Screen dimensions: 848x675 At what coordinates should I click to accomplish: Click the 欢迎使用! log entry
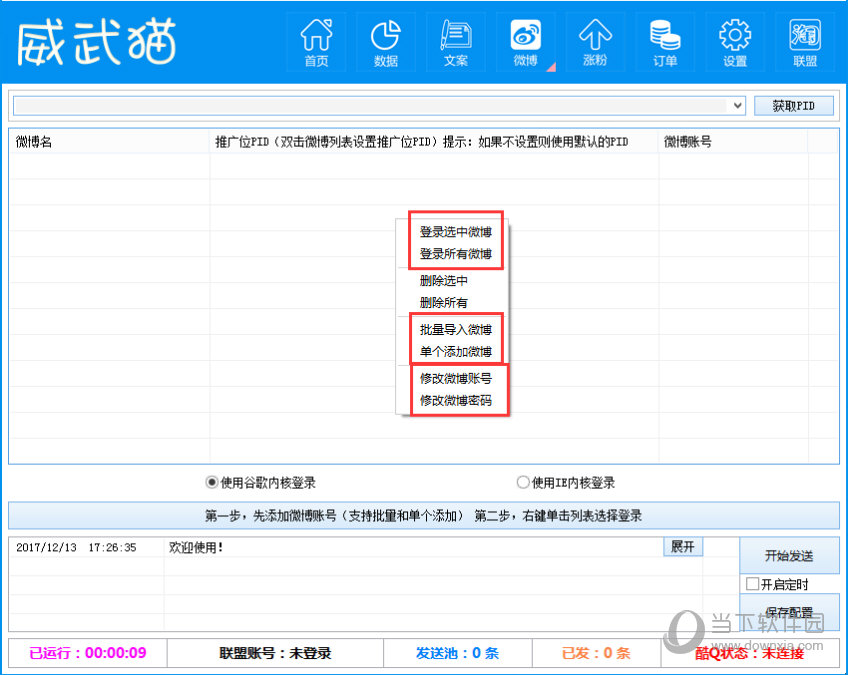point(196,547)
